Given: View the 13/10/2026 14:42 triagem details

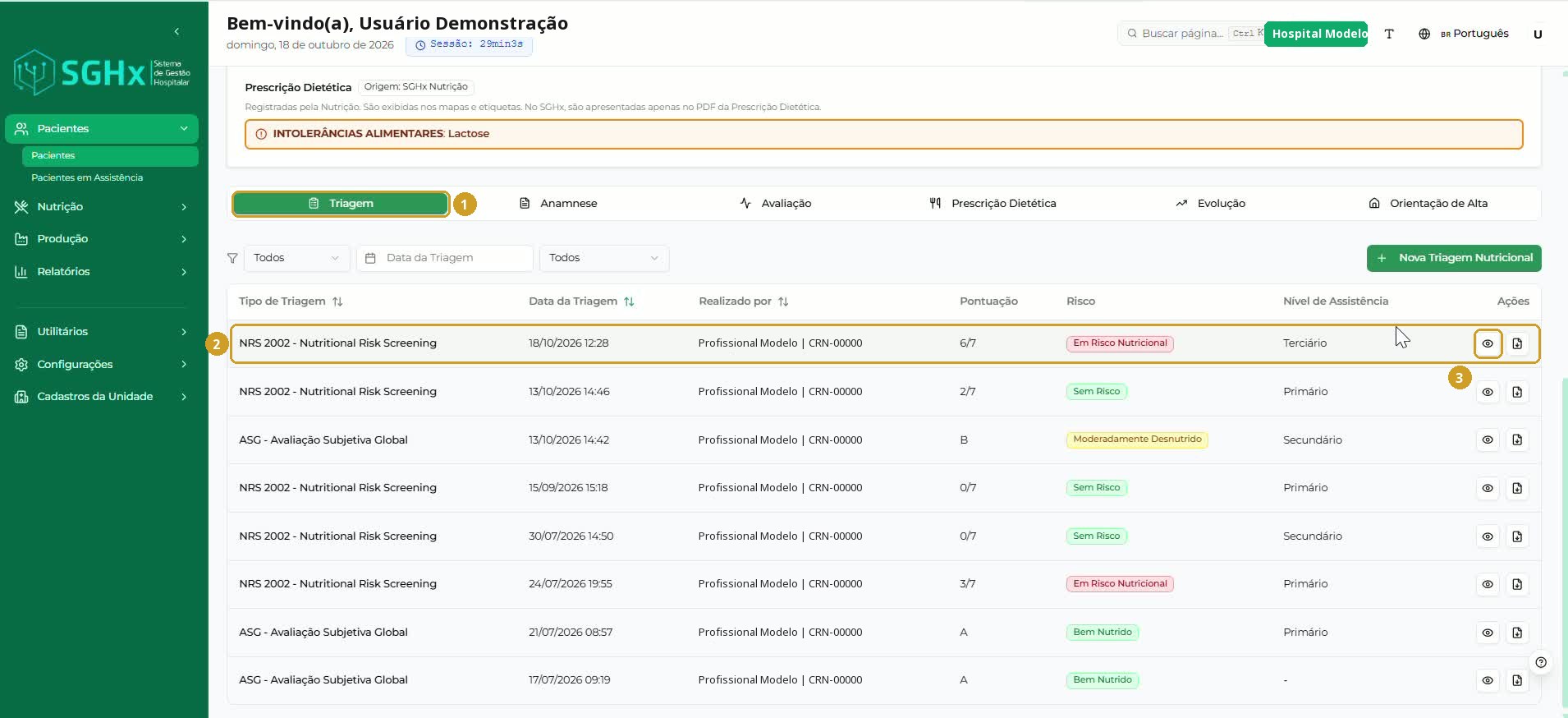Looking at the screenshot, I should click(1488, 440).
